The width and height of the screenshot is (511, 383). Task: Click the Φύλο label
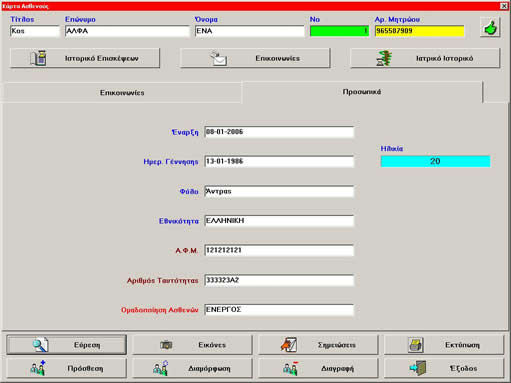point(189,192)
